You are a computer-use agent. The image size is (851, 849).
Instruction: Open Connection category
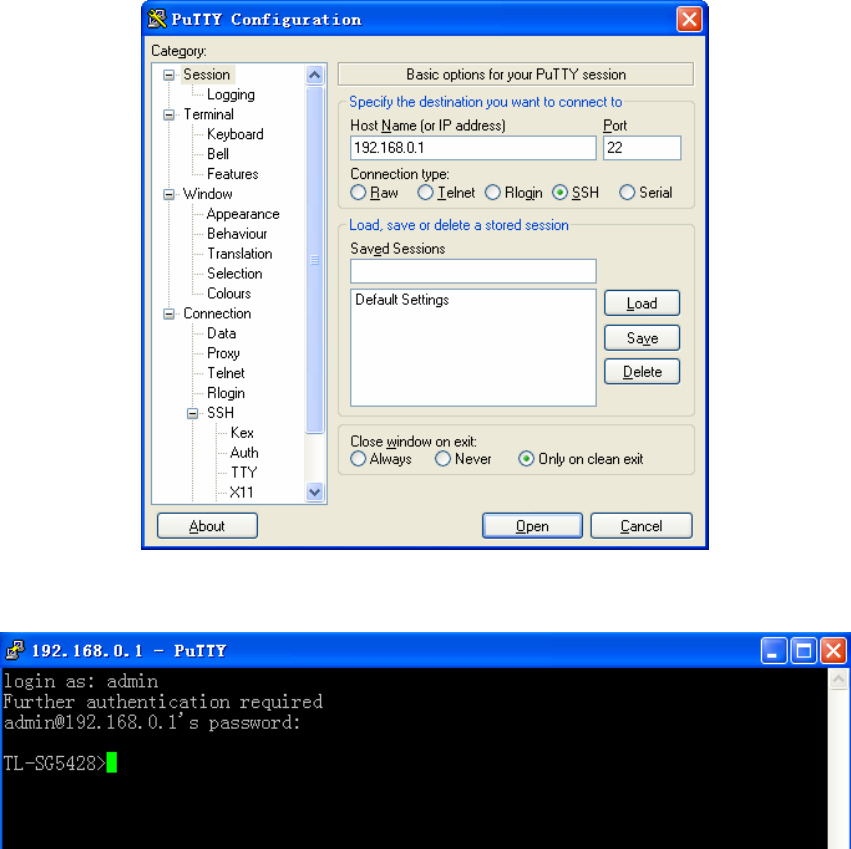point(217,313)
